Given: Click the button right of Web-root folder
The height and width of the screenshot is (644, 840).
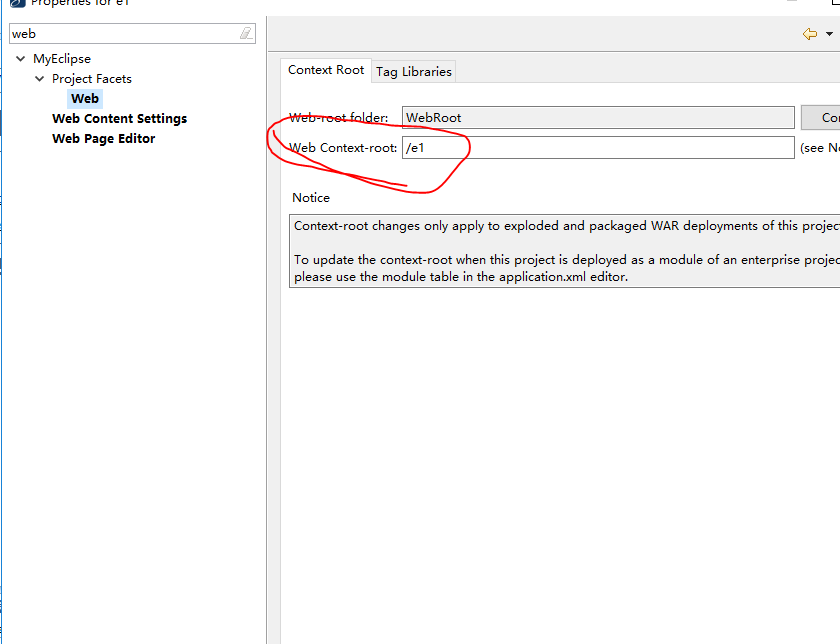Looking at the screenshot, I should 821,117.
